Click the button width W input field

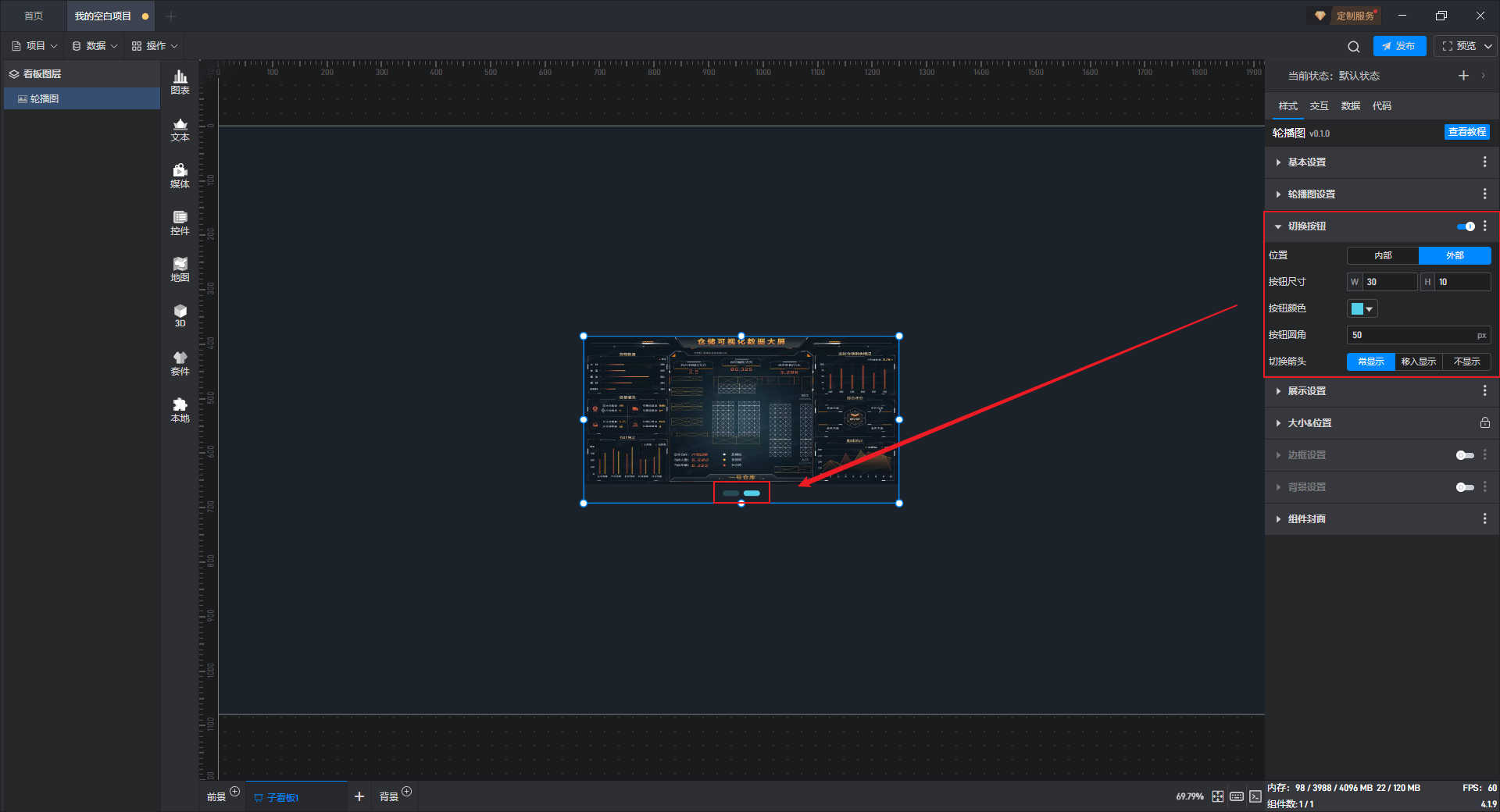point(1390,282)
